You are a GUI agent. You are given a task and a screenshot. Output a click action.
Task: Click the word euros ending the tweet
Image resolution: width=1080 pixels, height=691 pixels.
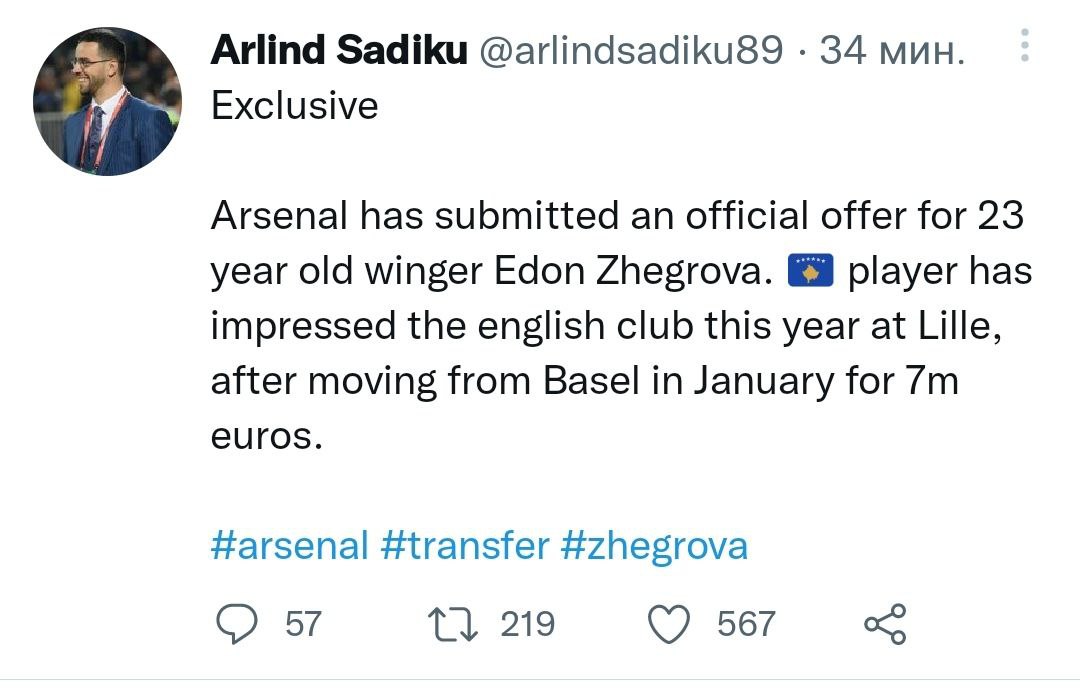click(x=266, y=436)
